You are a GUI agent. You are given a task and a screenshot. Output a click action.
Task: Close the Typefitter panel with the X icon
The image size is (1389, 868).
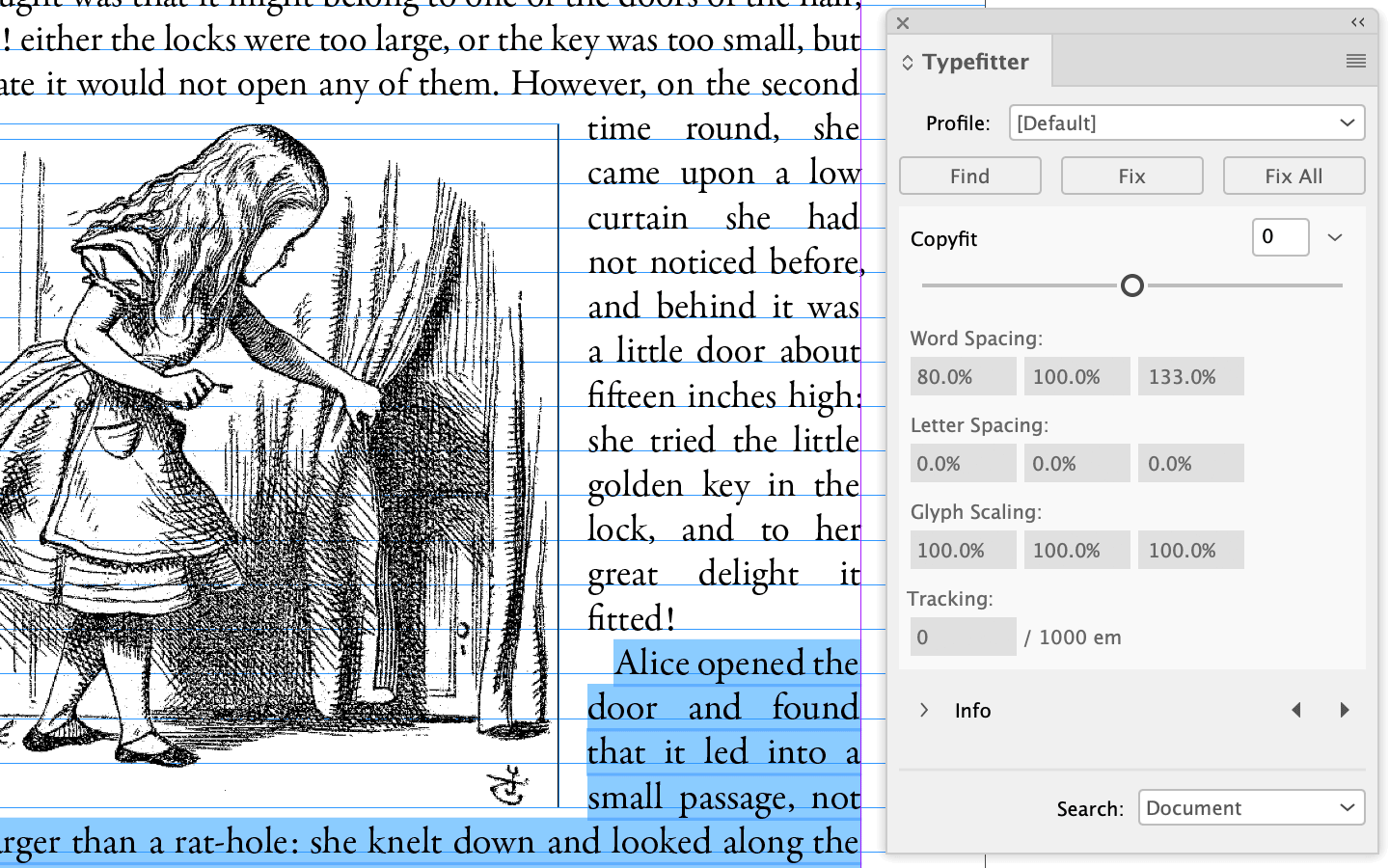coord(903,23)
